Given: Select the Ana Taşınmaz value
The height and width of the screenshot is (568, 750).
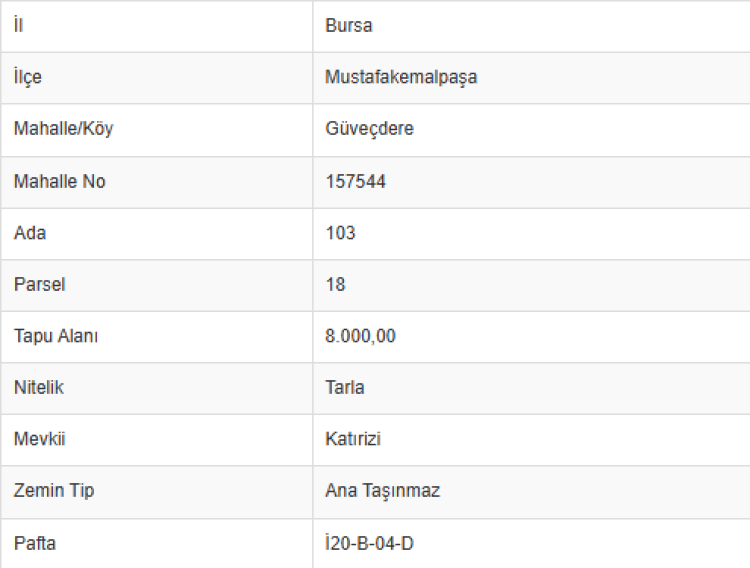Looking at the screenshot, I should pos(382,491).
